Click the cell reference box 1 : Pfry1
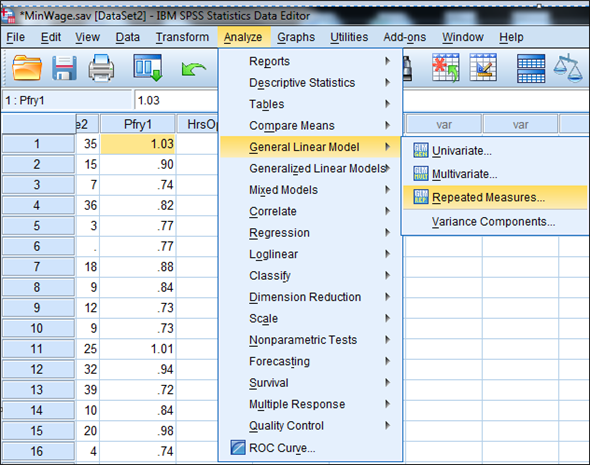This screenshot has height=465, width=590. point(67,100)
